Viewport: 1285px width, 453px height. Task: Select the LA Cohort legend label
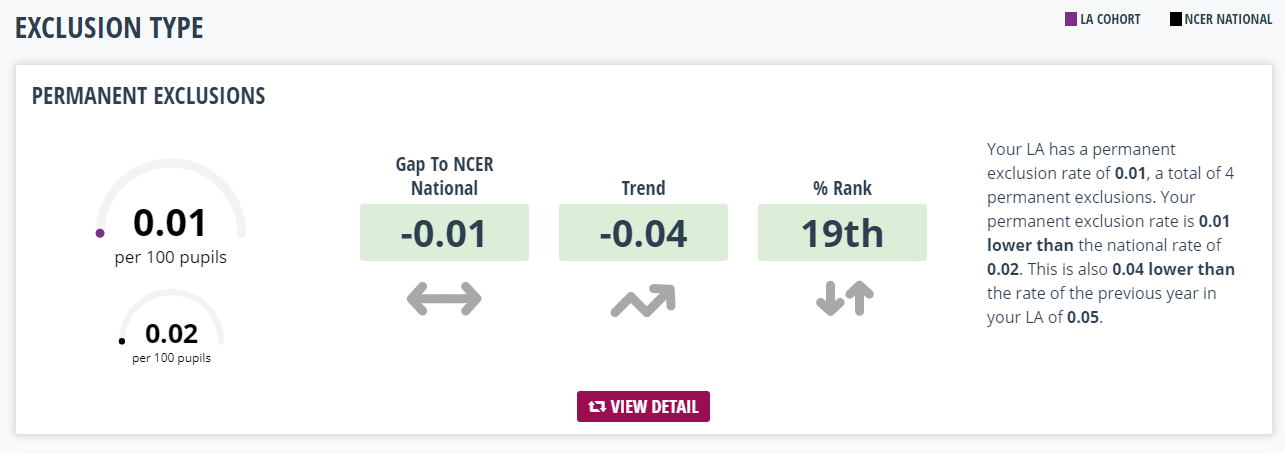(1110, 19)
